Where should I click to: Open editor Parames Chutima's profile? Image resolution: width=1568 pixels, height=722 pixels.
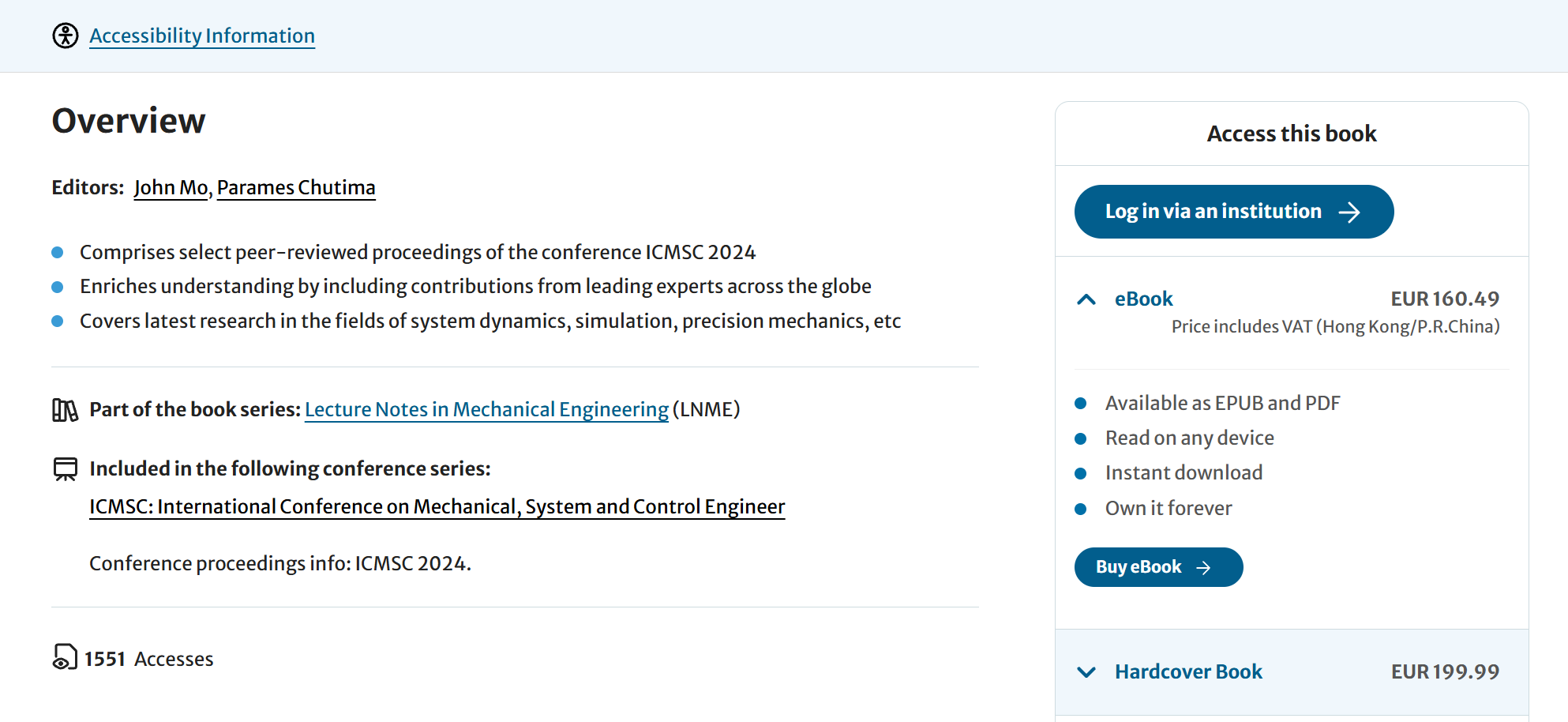(296, 187)
